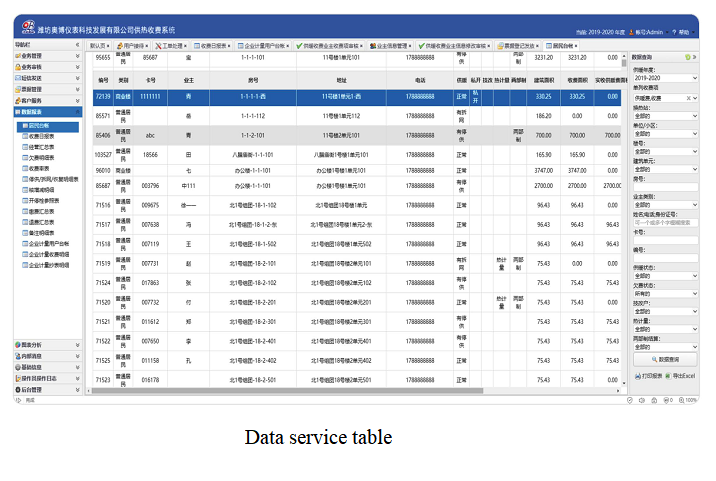Click the 帐号 Admin user icon
This screenshot has width=716, height=481.
[x=632, y=32]
